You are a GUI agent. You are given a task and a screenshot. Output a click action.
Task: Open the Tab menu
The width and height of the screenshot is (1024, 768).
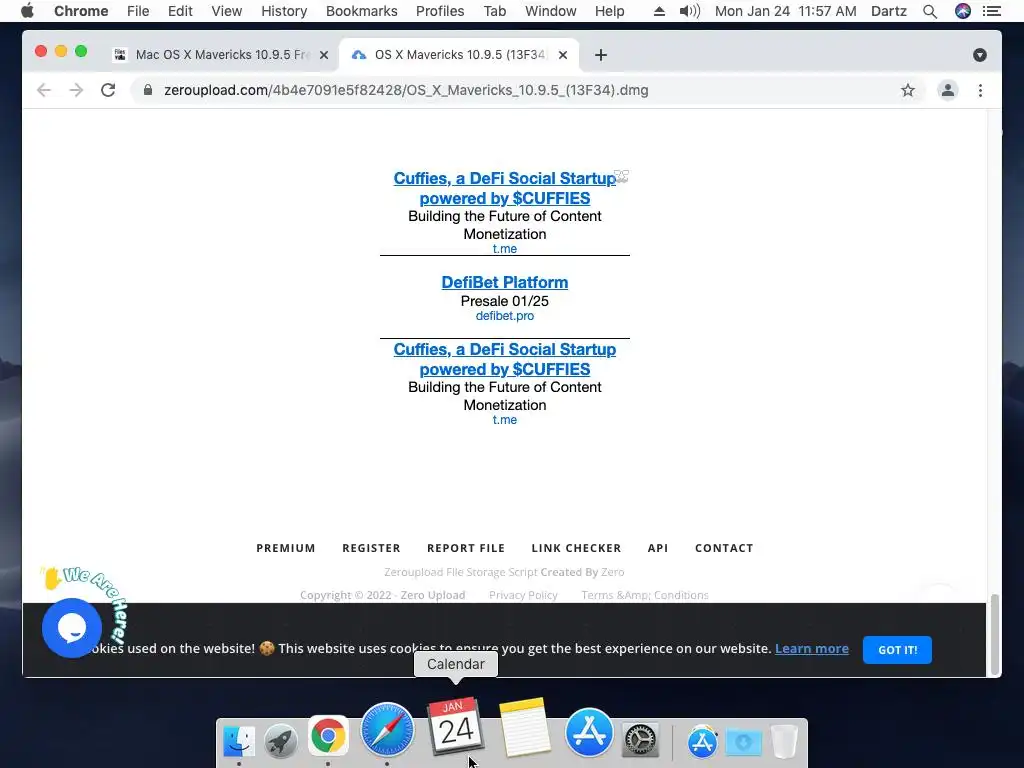coord(494,11)
